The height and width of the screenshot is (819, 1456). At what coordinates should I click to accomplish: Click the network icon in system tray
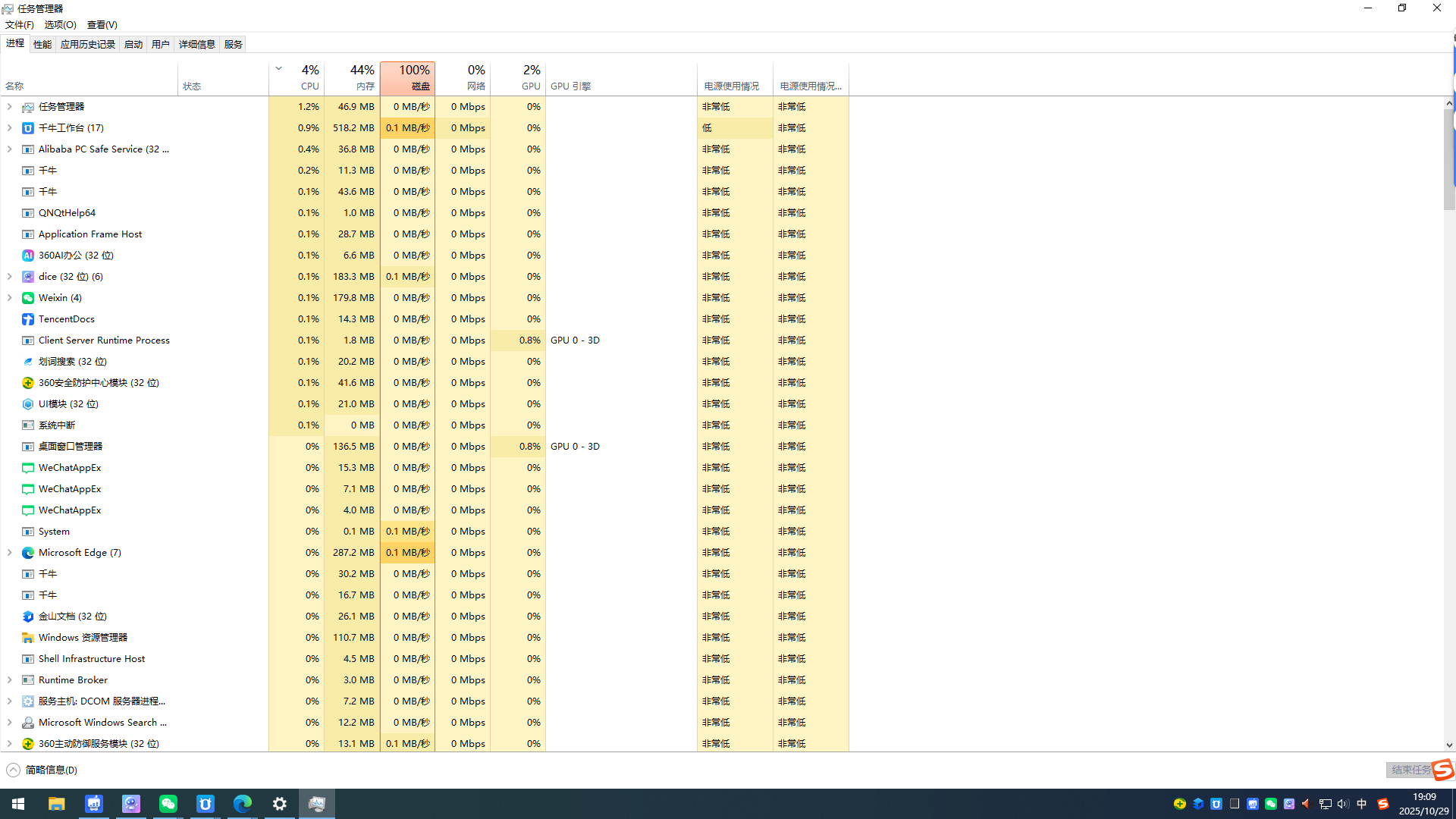1325,804
